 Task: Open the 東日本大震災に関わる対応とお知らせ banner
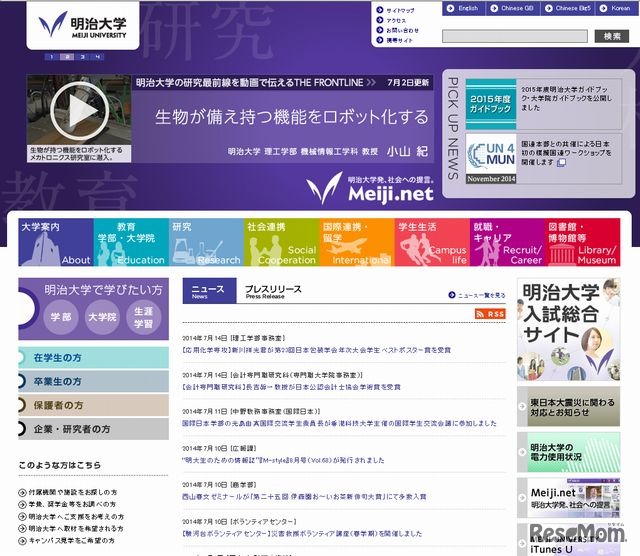(569, 407)
